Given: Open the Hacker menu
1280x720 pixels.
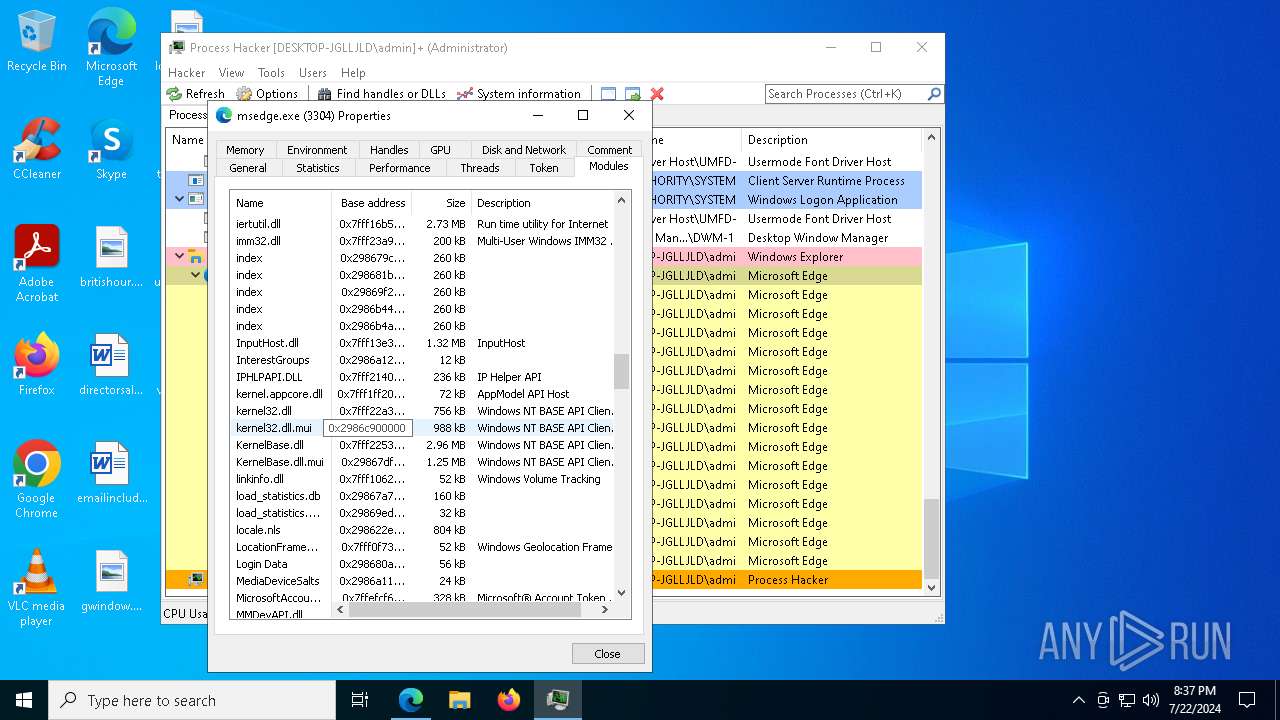Looking at the screenshot, I should click(187, 73).
